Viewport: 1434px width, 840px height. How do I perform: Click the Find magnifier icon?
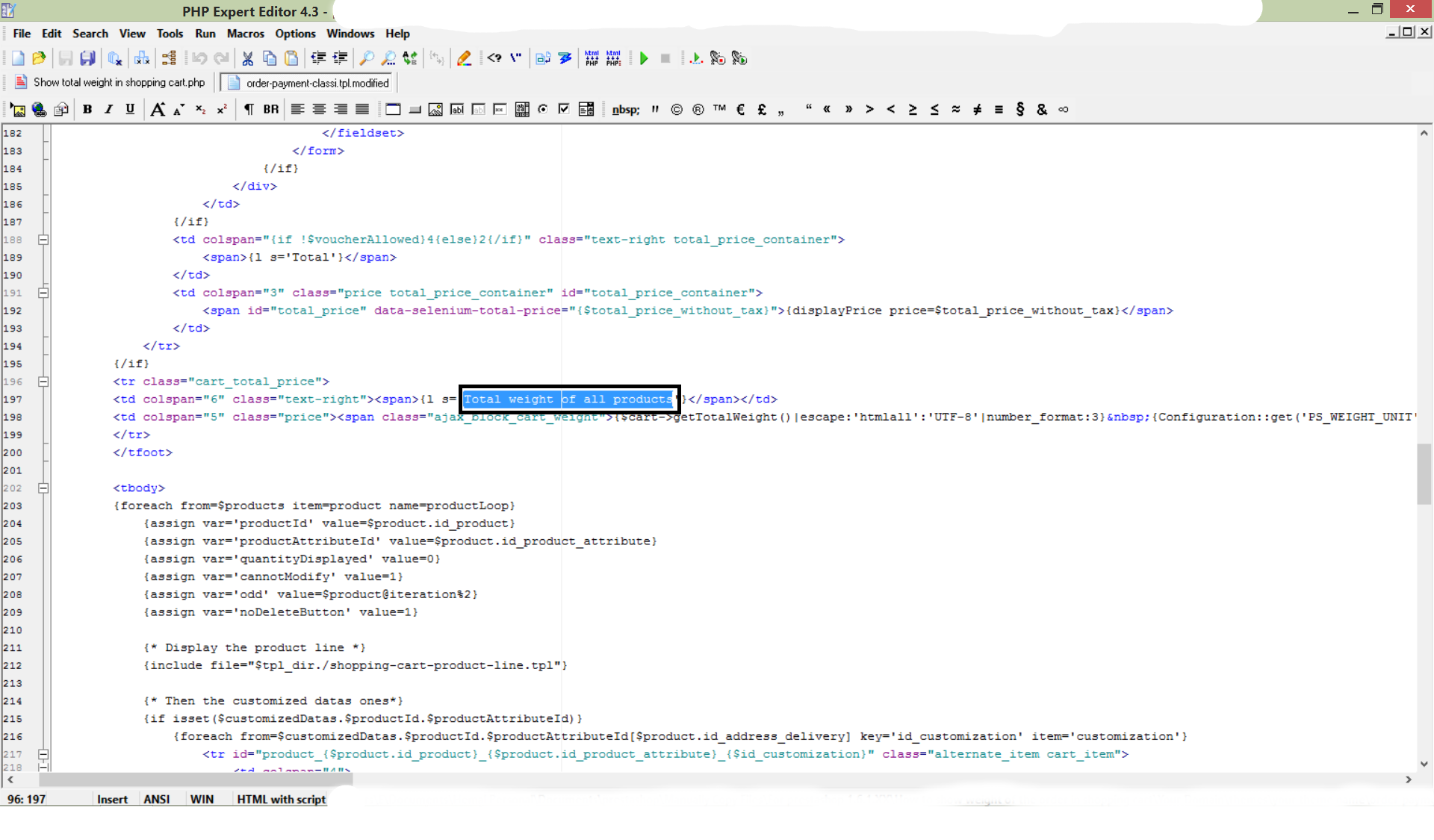pyautogui.click(x=367, y=58)
